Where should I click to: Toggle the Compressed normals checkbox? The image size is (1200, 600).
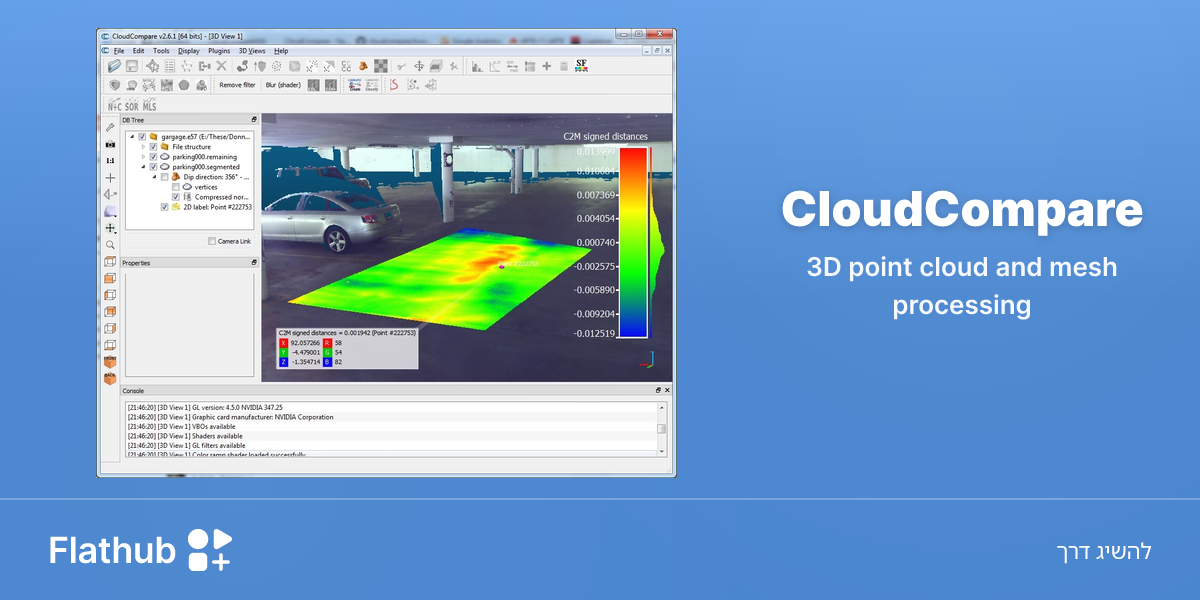pos(176,197)
